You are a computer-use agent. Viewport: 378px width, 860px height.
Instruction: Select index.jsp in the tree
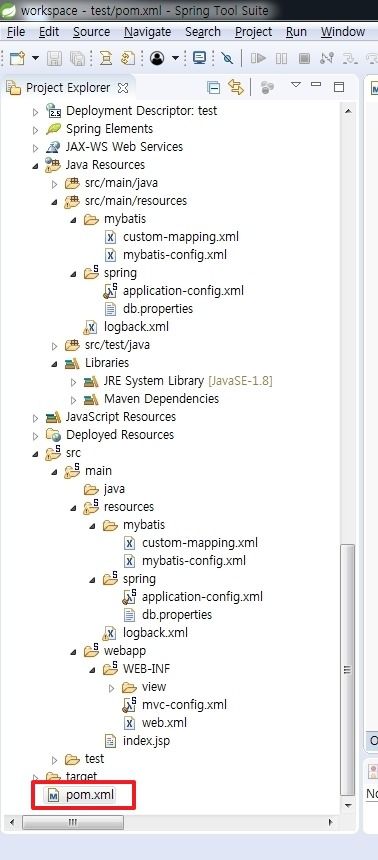coord(146,741)
